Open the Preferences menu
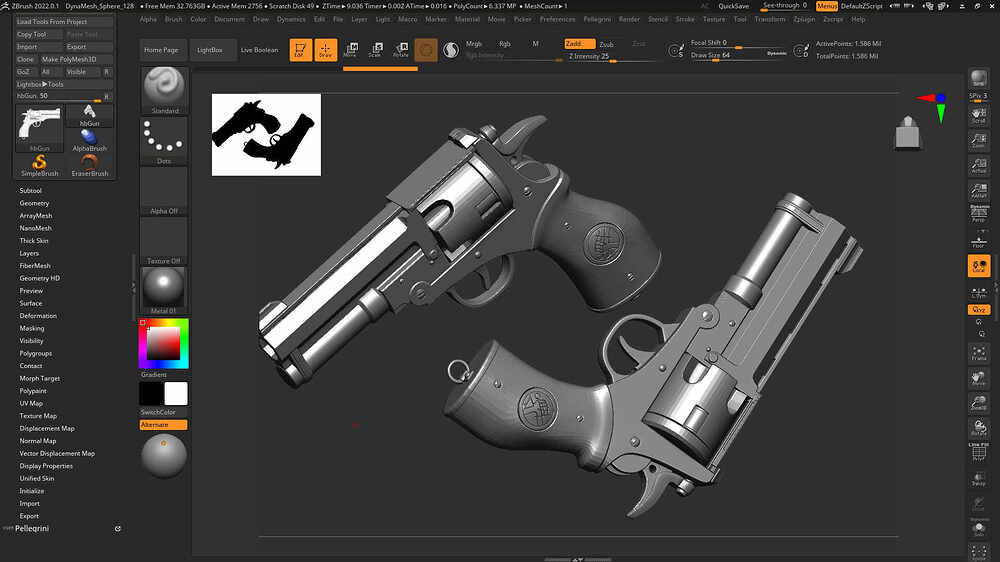The height and width of the screenshot is (562, 1000). point(557,19)
